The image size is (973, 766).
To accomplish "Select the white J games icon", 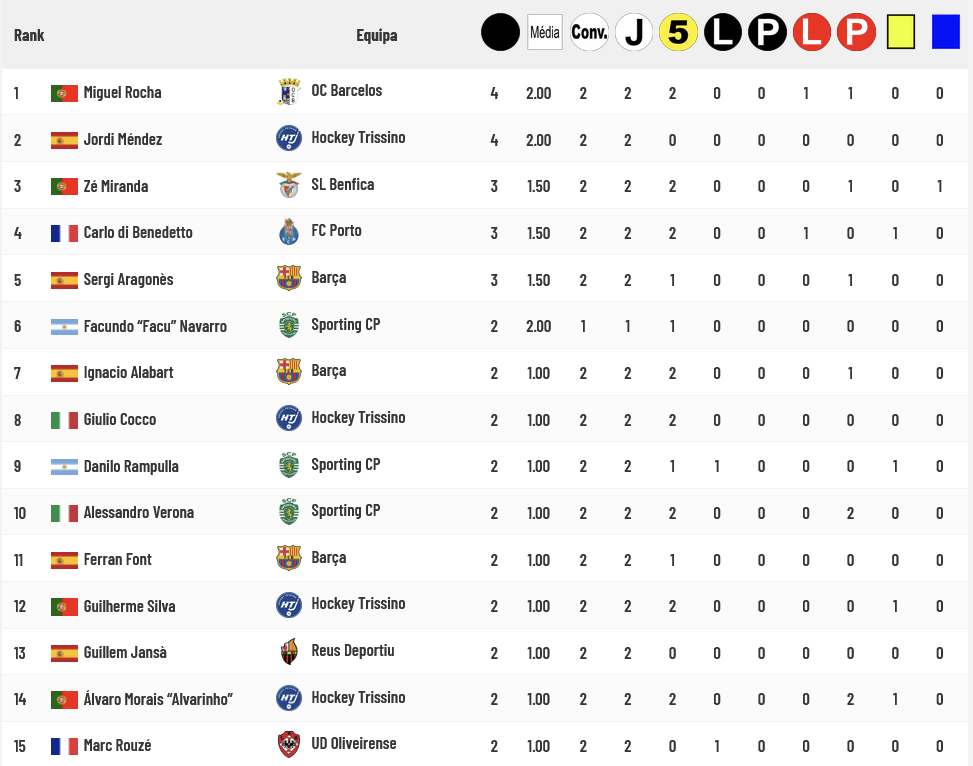I will pyautogui.click(x=633, y=32).
